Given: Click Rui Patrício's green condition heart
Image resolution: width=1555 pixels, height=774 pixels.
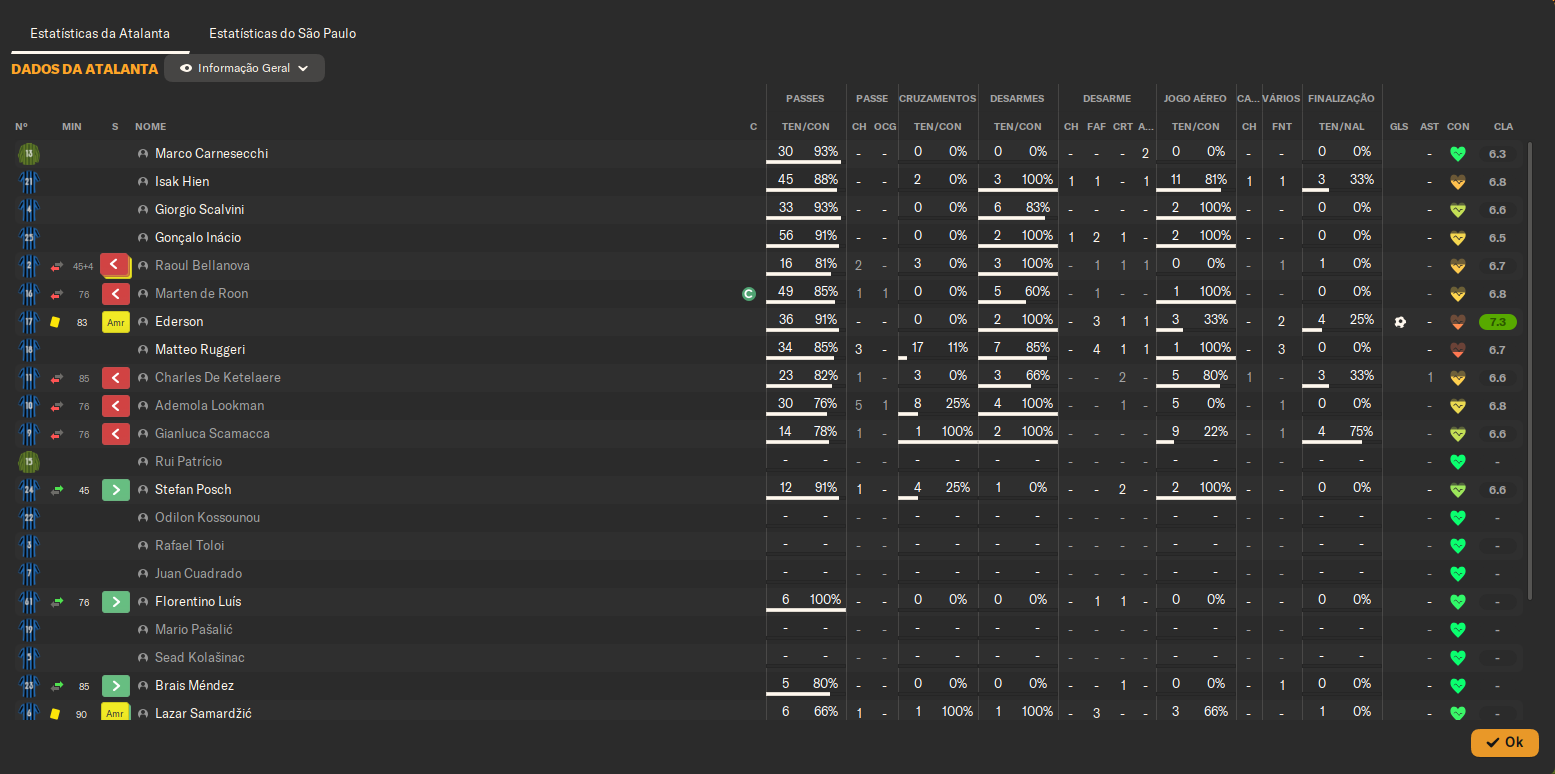Looking at the screenshot, I should point(1458,462).
